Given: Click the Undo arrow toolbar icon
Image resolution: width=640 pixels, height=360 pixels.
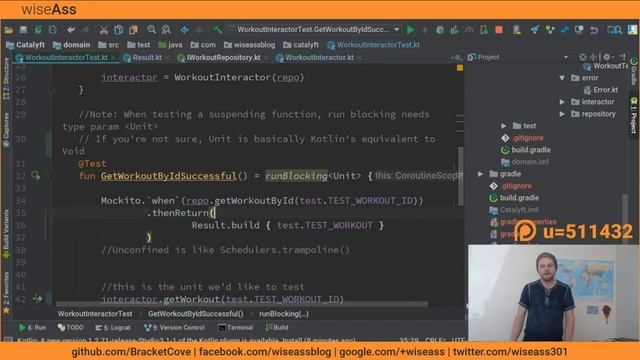Looking at the screenshot, I should point(71,30).
